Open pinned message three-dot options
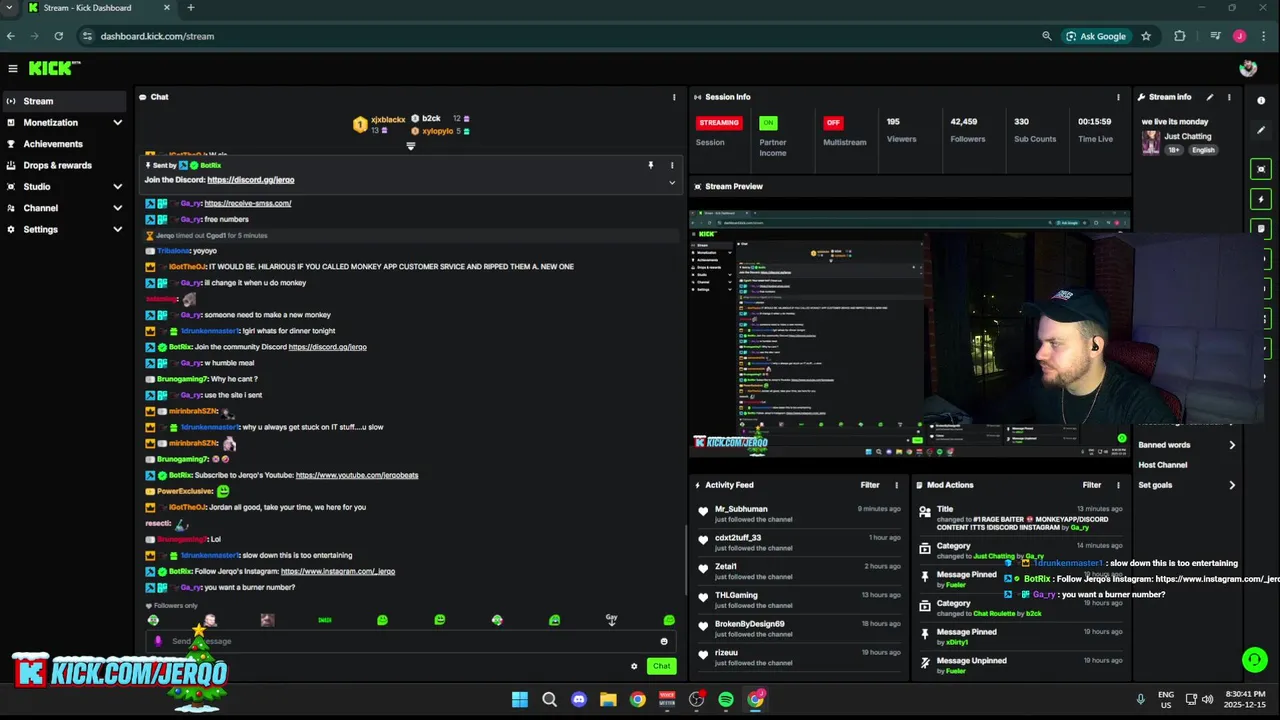Screen dimensions: 1280x720 tap(672, 165)
